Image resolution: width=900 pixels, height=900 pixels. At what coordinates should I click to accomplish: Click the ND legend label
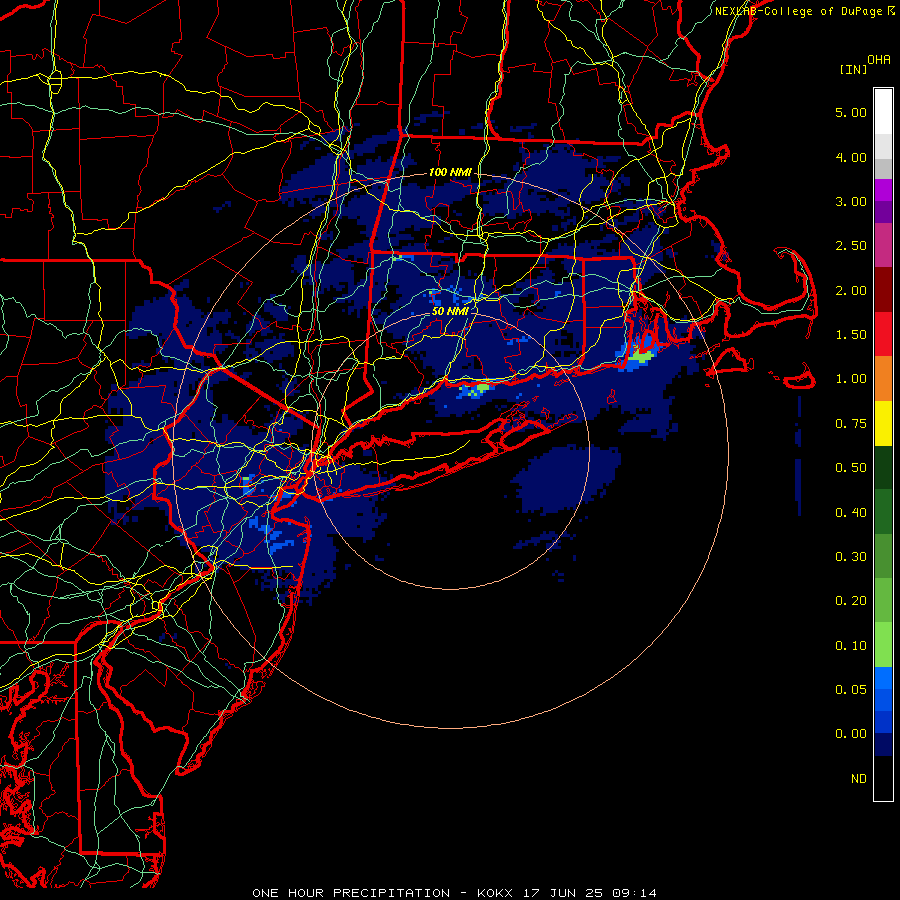click(x=859, y=779)
